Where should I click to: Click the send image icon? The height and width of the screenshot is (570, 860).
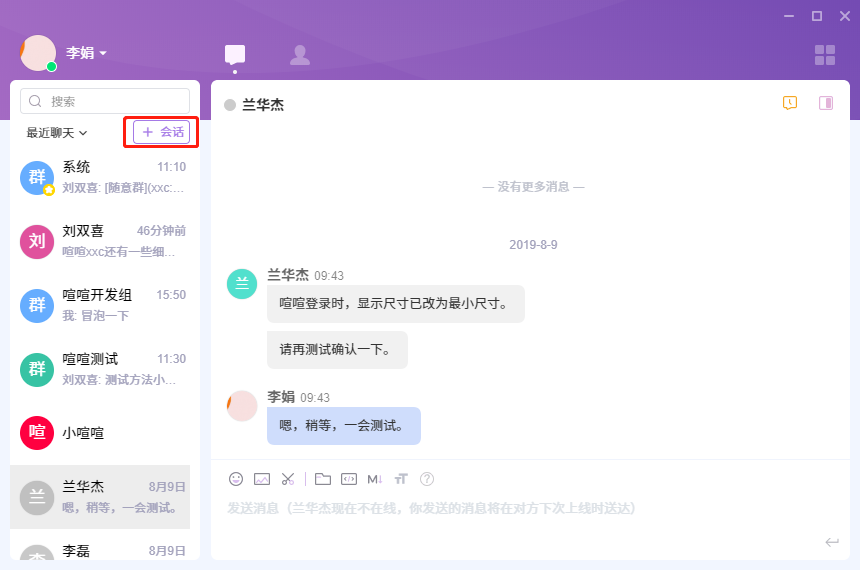[262, 479]
